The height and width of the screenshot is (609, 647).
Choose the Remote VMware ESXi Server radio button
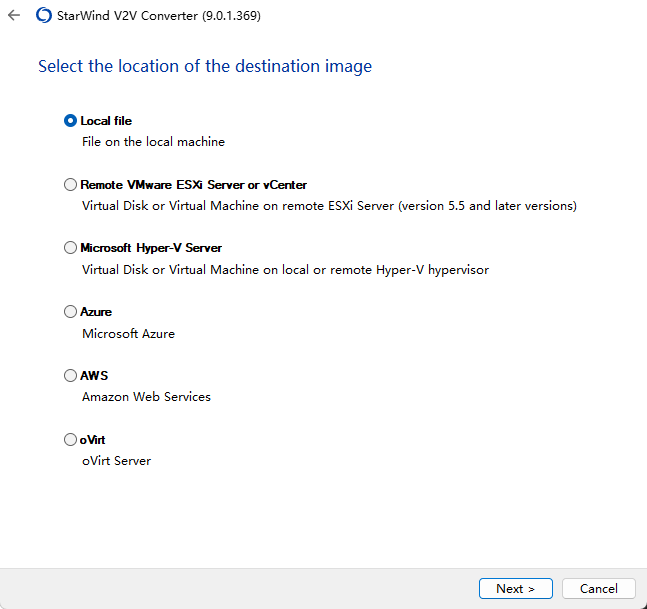click(70, 185)
